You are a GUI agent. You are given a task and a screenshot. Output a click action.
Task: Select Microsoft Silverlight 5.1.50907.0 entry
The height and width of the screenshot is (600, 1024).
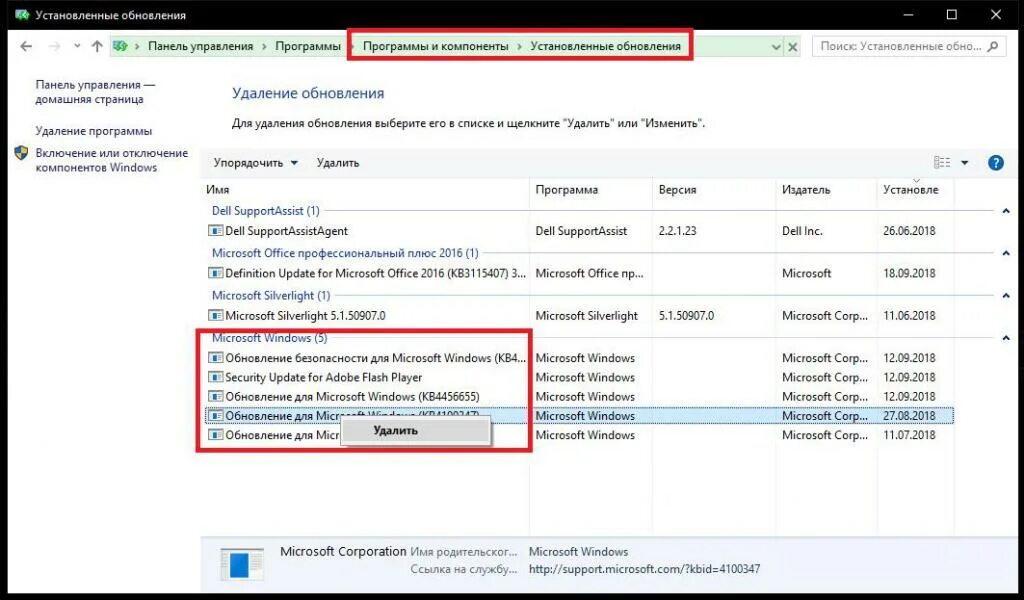coord(305,316)
